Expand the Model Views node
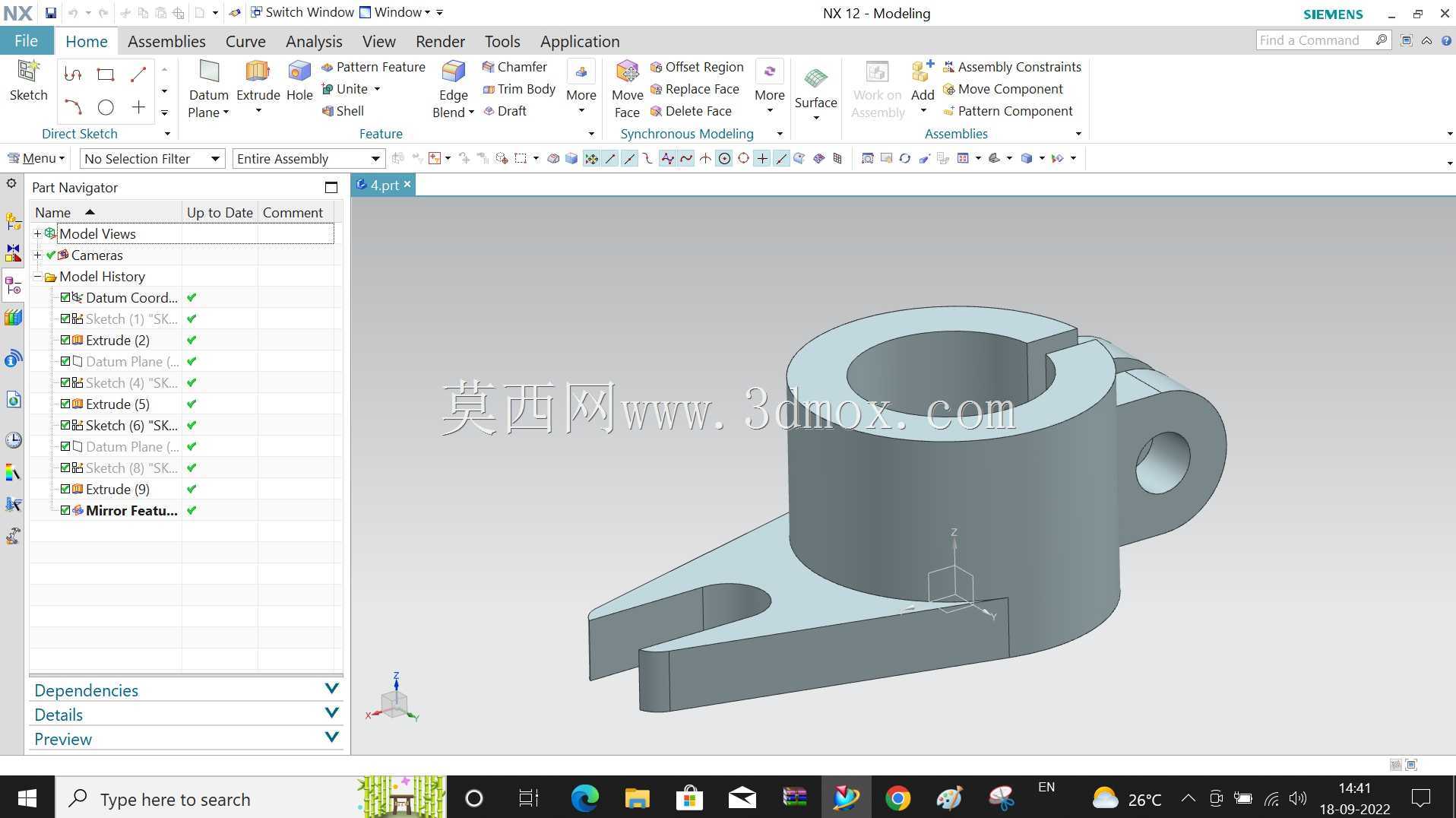 point(37,233)
